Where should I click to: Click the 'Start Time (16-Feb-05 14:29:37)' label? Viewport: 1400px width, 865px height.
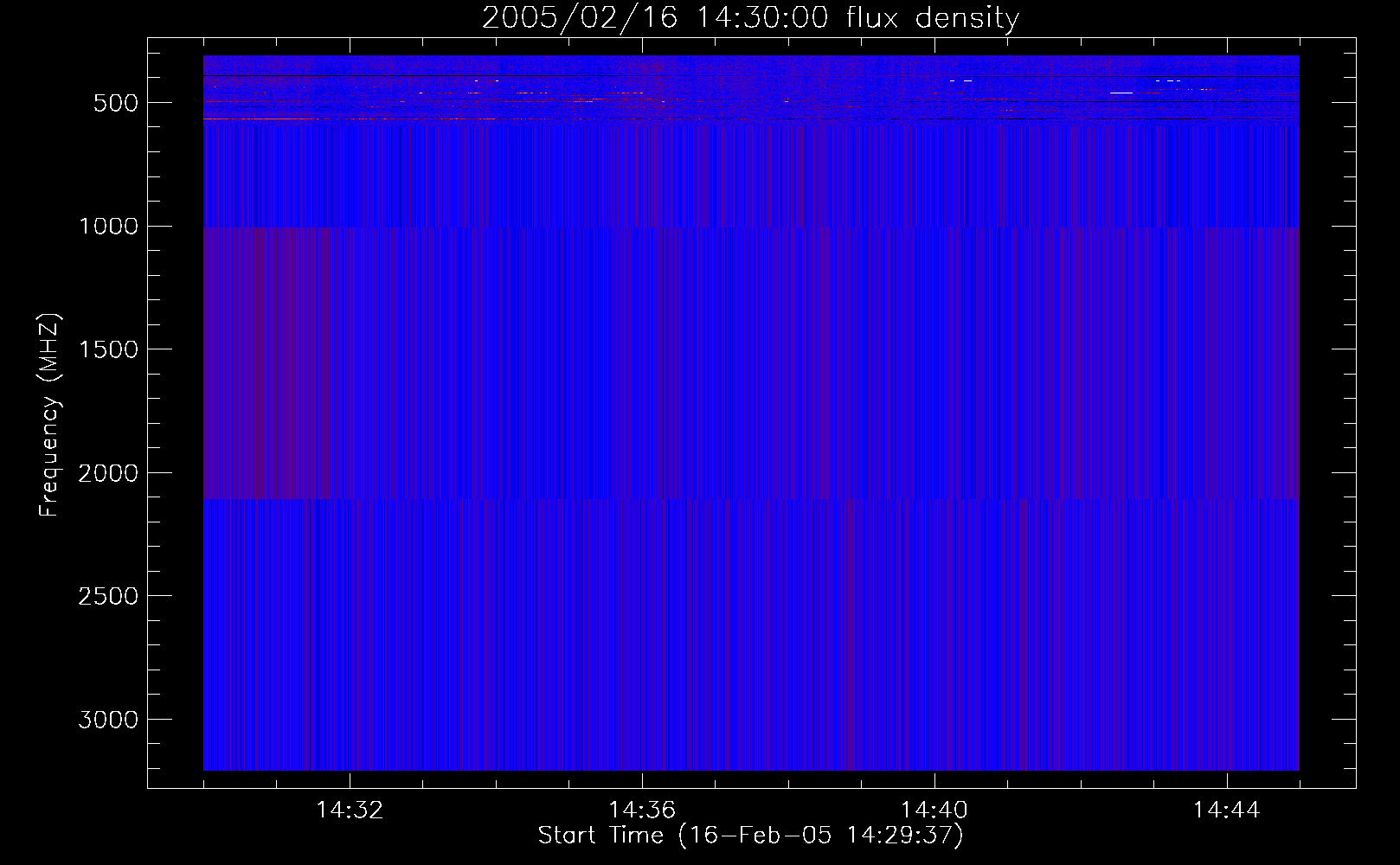[x=750, y=836]
